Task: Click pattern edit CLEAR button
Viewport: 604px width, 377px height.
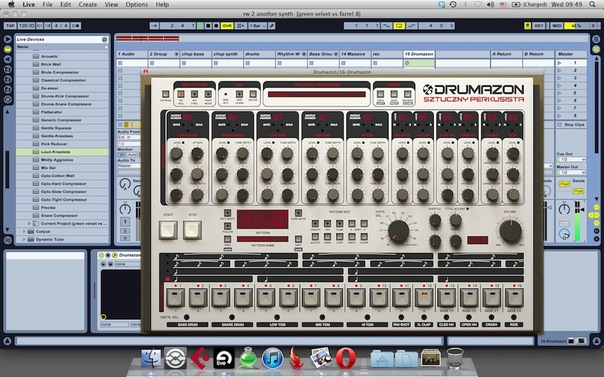Action: (364, 236)
